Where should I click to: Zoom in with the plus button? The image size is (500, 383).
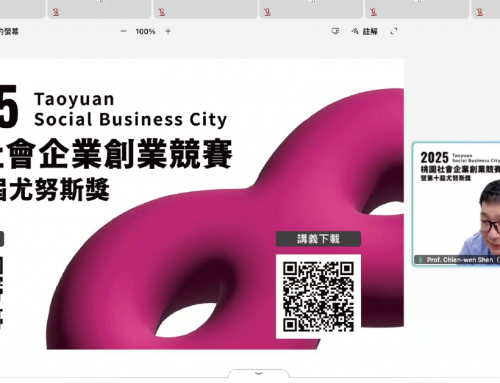point(168,31)
